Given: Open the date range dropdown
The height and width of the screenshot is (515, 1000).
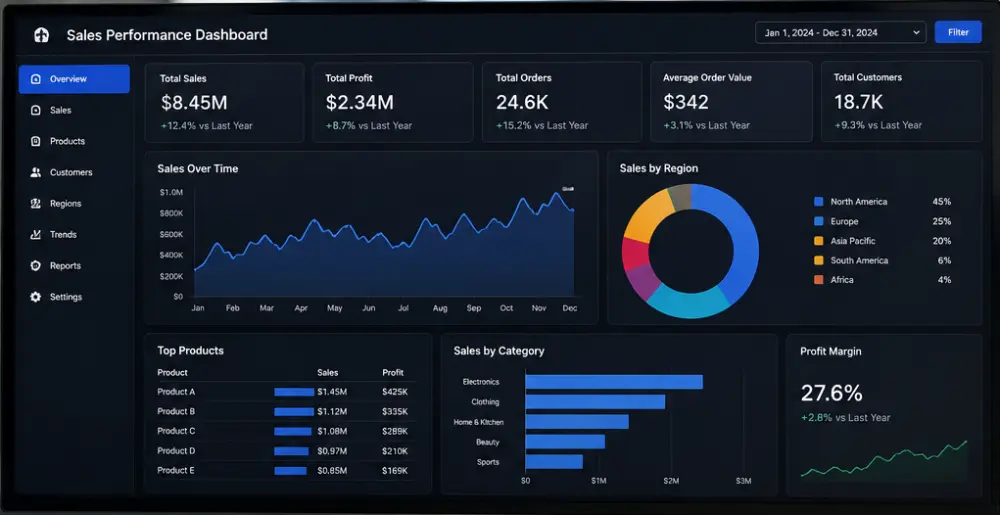Looking at the screenshot, I should 841,33.
